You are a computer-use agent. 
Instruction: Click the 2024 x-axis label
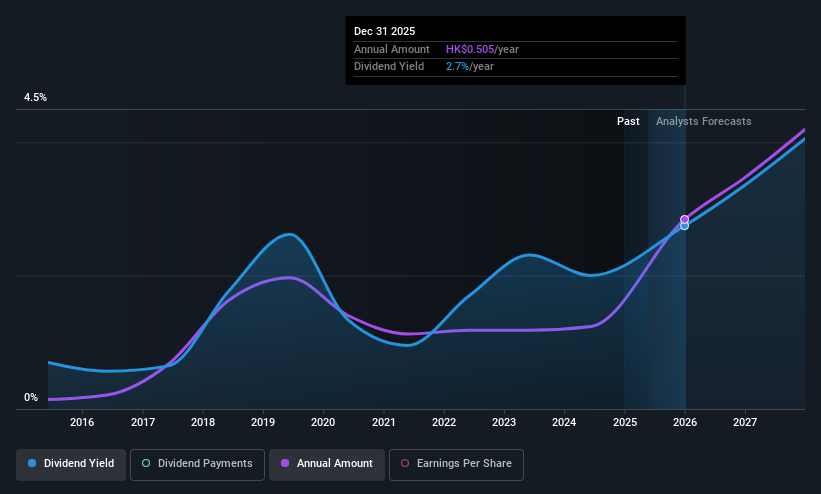click(564, 422)
